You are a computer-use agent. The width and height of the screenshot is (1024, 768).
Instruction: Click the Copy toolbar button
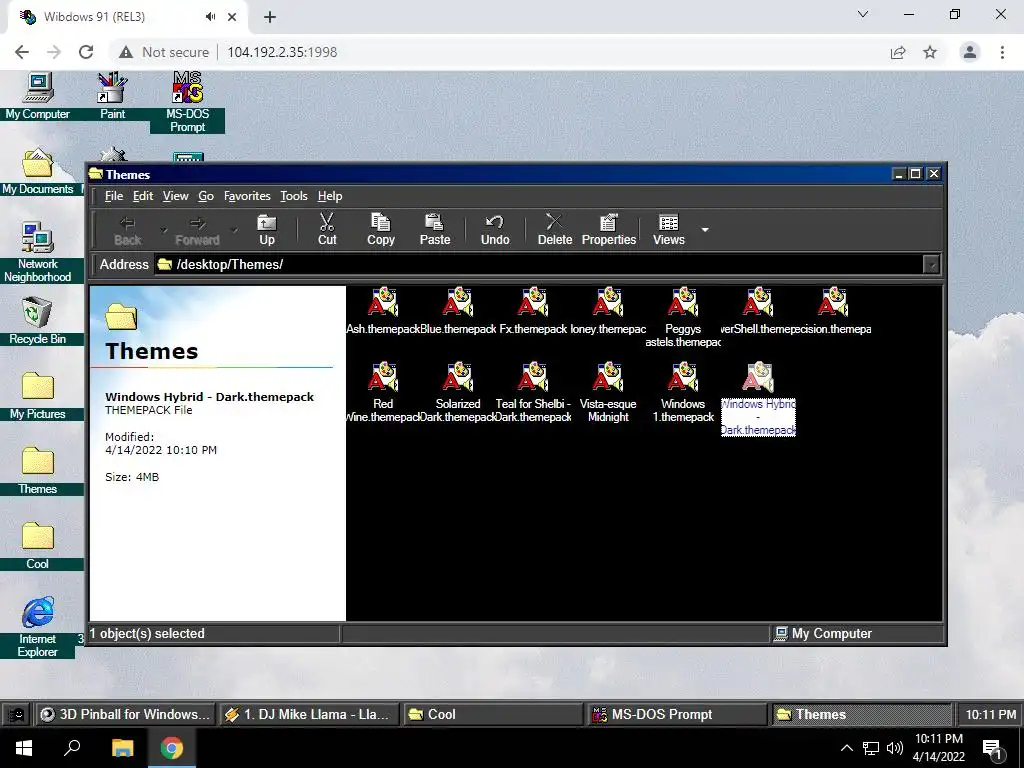click(381, 229)
